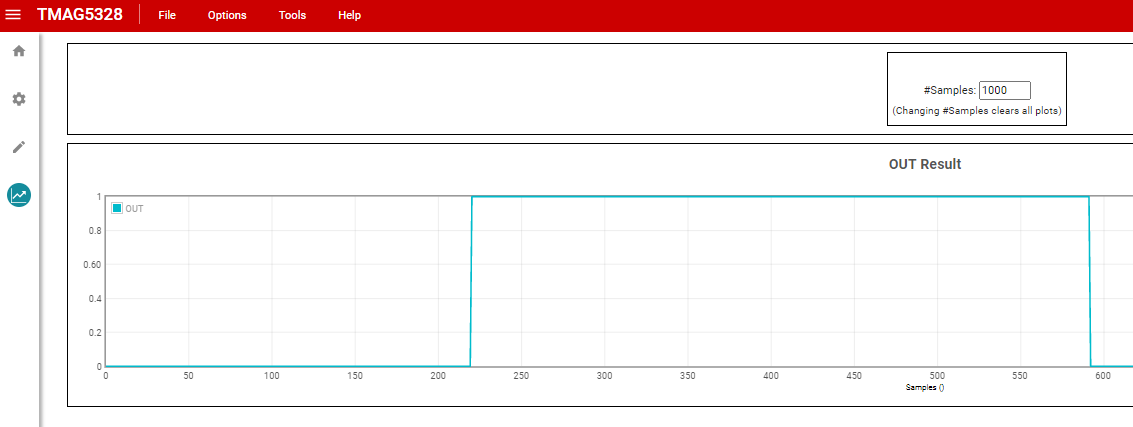Click the Samples () x-axis label
Screen dimensions: 1133x427
[925, 386]
